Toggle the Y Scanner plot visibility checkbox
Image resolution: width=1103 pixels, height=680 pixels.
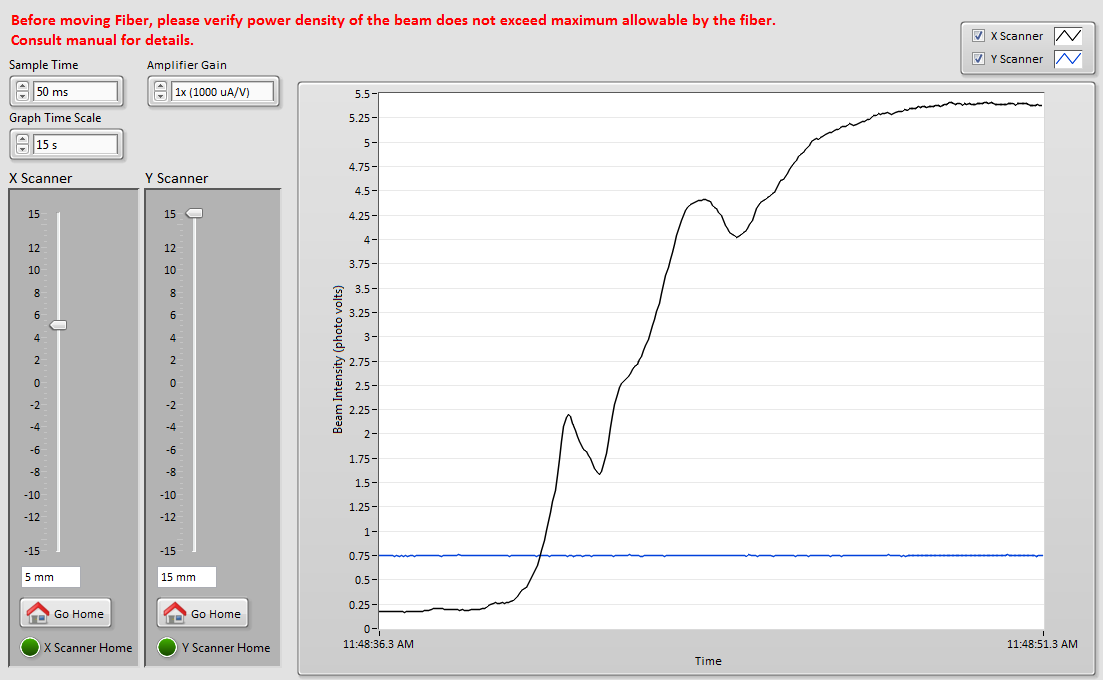point(978,59)
